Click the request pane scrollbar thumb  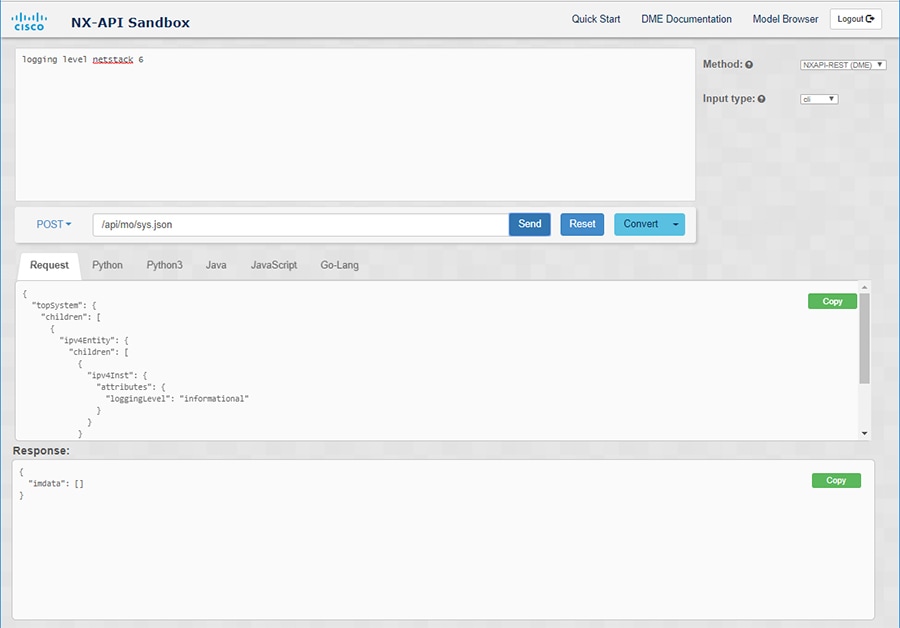point(864,338)
